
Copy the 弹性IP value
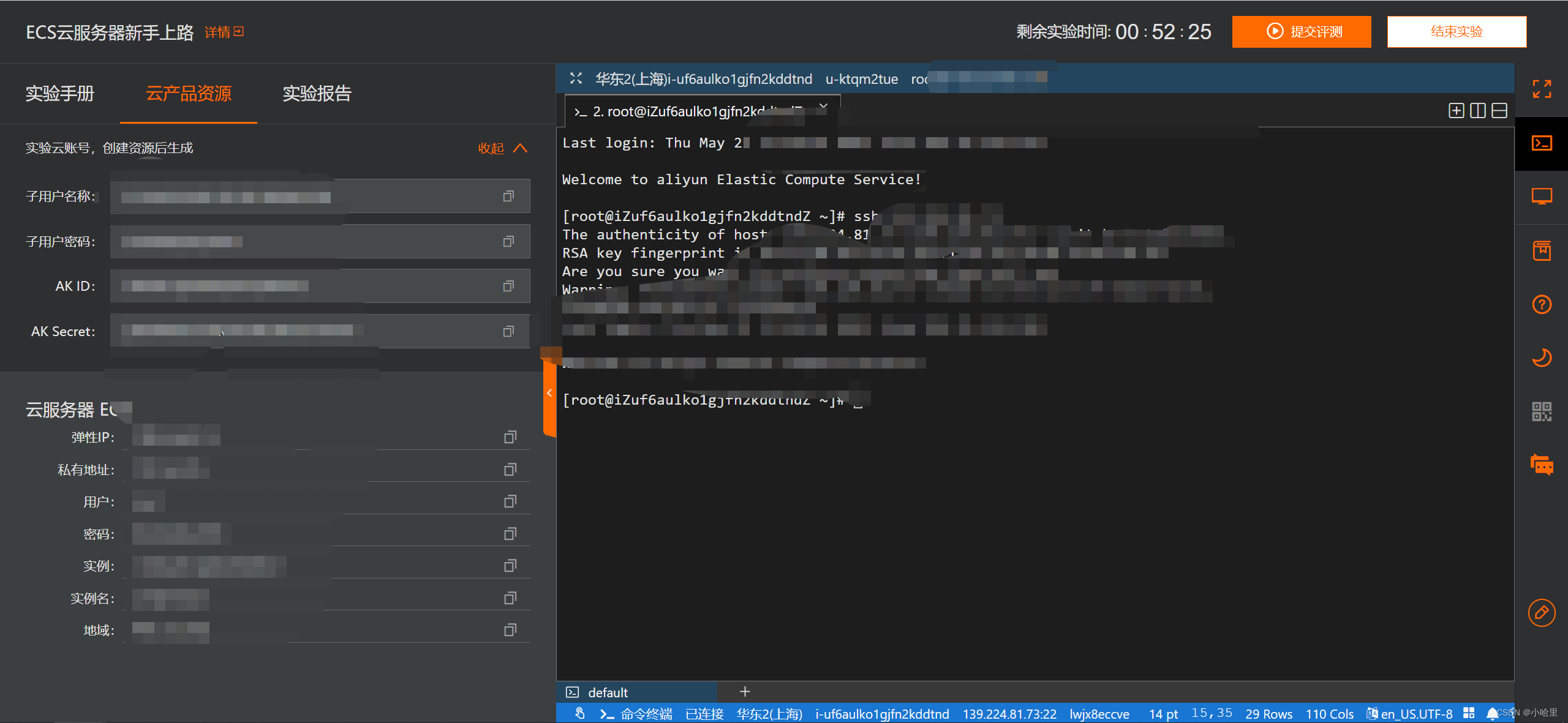(510, 437)
